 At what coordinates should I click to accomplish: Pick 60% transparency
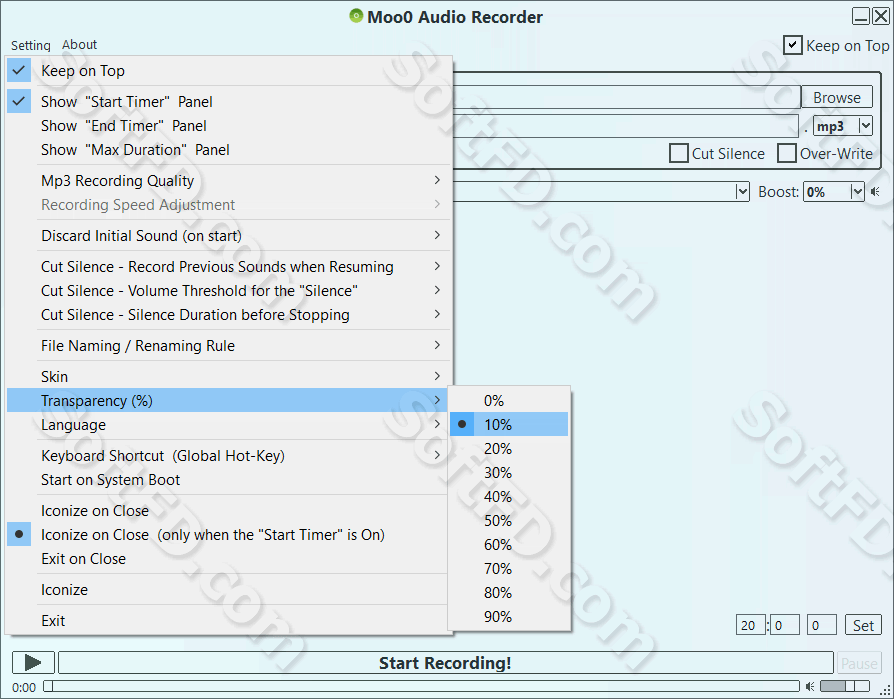pos(509,544)
